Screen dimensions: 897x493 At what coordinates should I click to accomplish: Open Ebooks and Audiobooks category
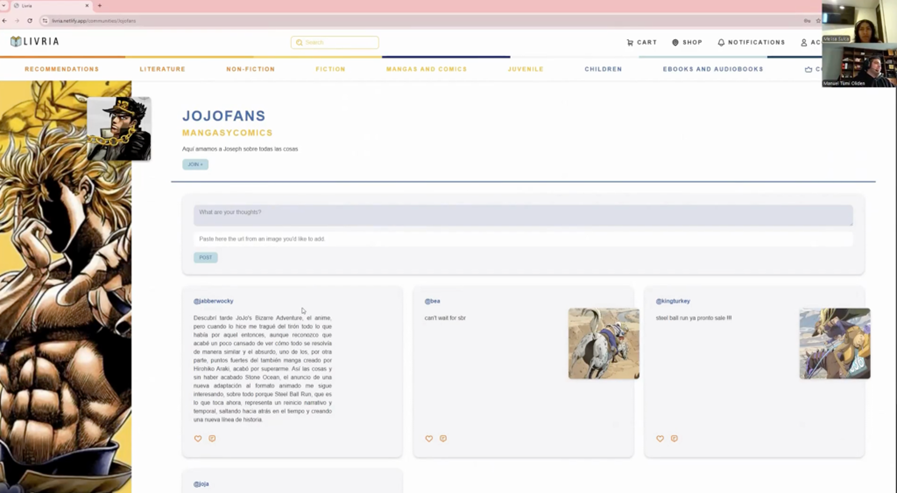click(713, 69)
